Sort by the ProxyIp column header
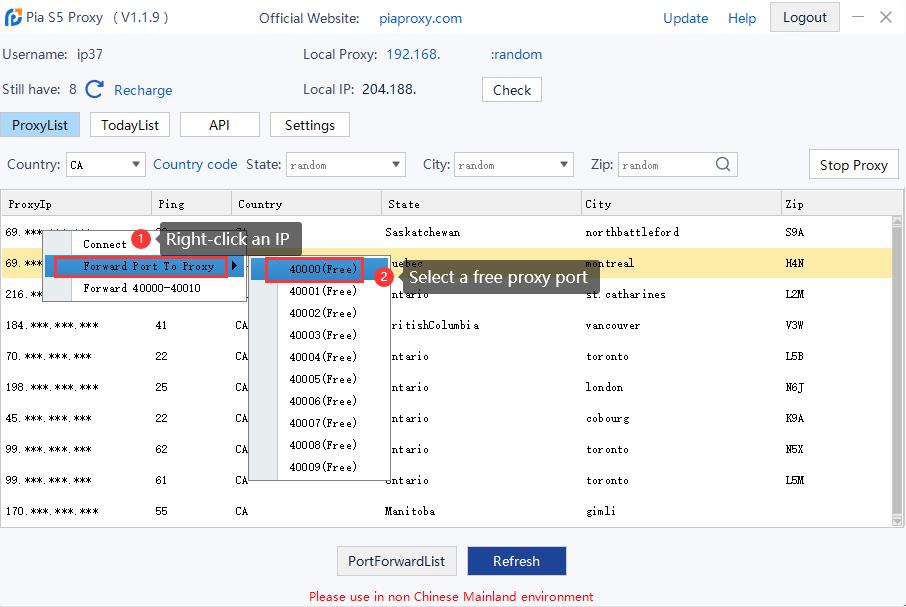The width and height of the screenshot is (906, 607). pos(76,204)
